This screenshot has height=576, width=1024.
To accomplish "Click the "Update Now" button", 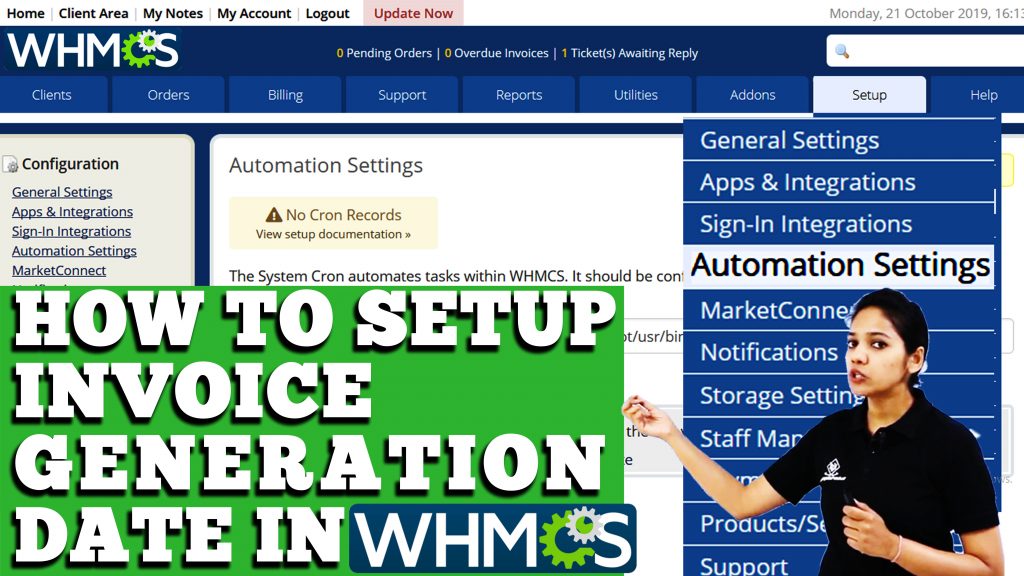I will pos(412,13).
